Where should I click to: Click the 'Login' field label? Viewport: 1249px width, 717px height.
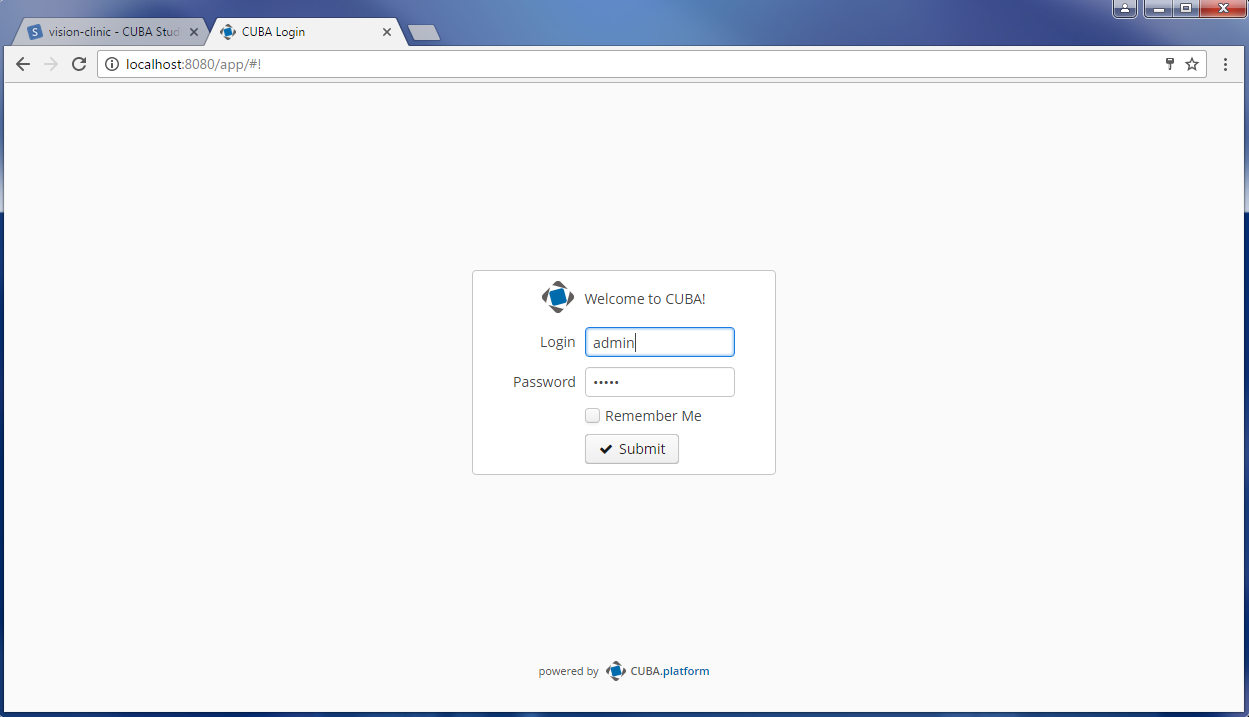[557, 342]
